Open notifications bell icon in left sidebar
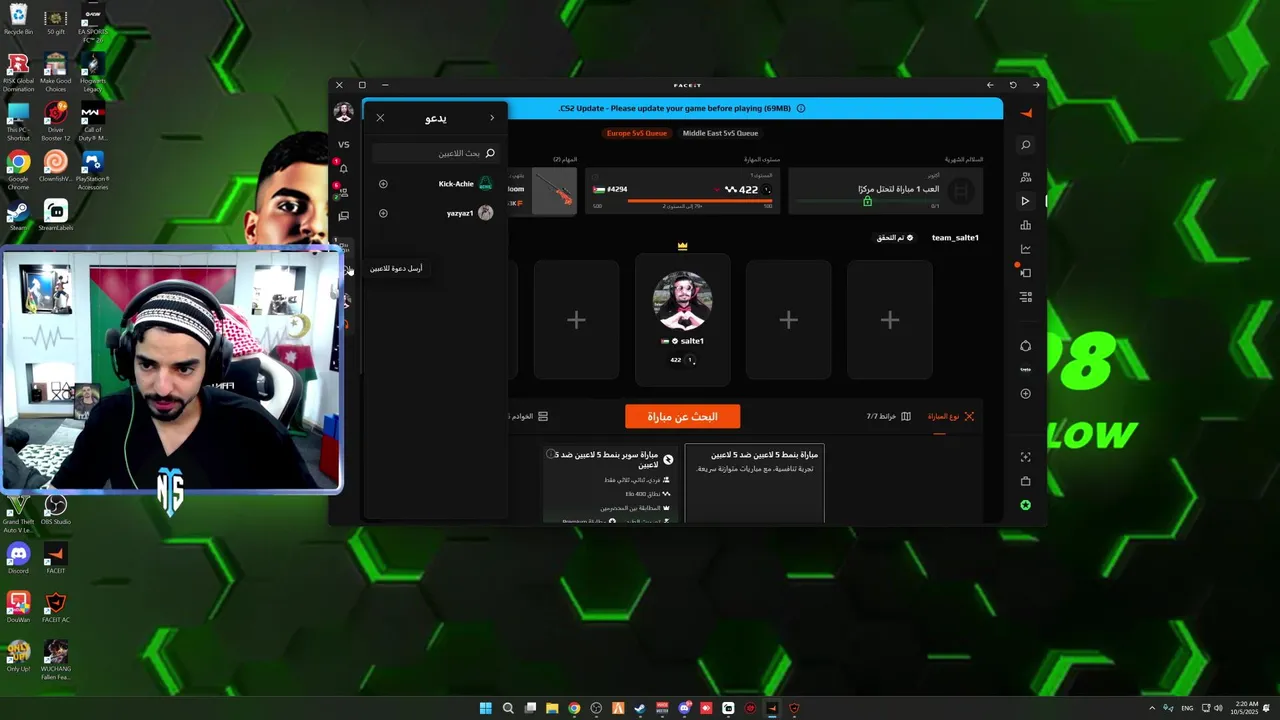The width and height of the screenshot is (1280, 720). coord(343,167)
